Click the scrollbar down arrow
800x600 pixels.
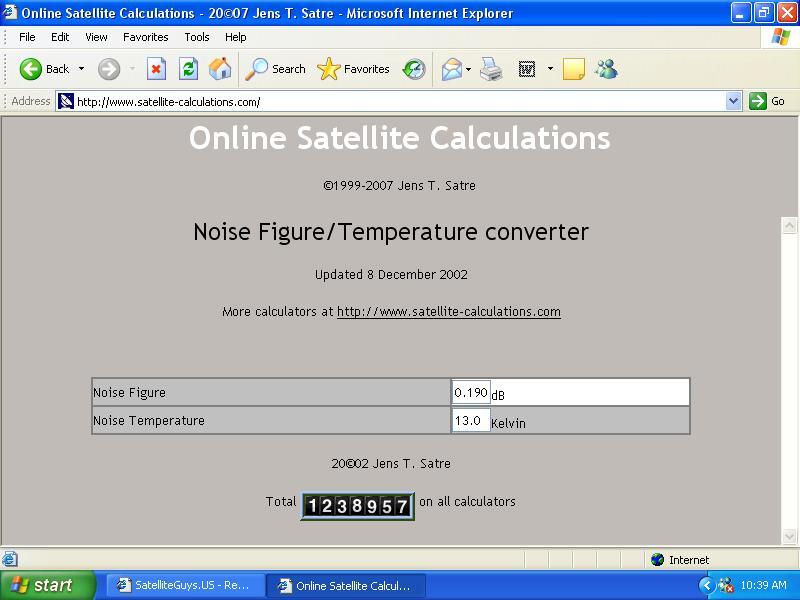pos(789,536)
